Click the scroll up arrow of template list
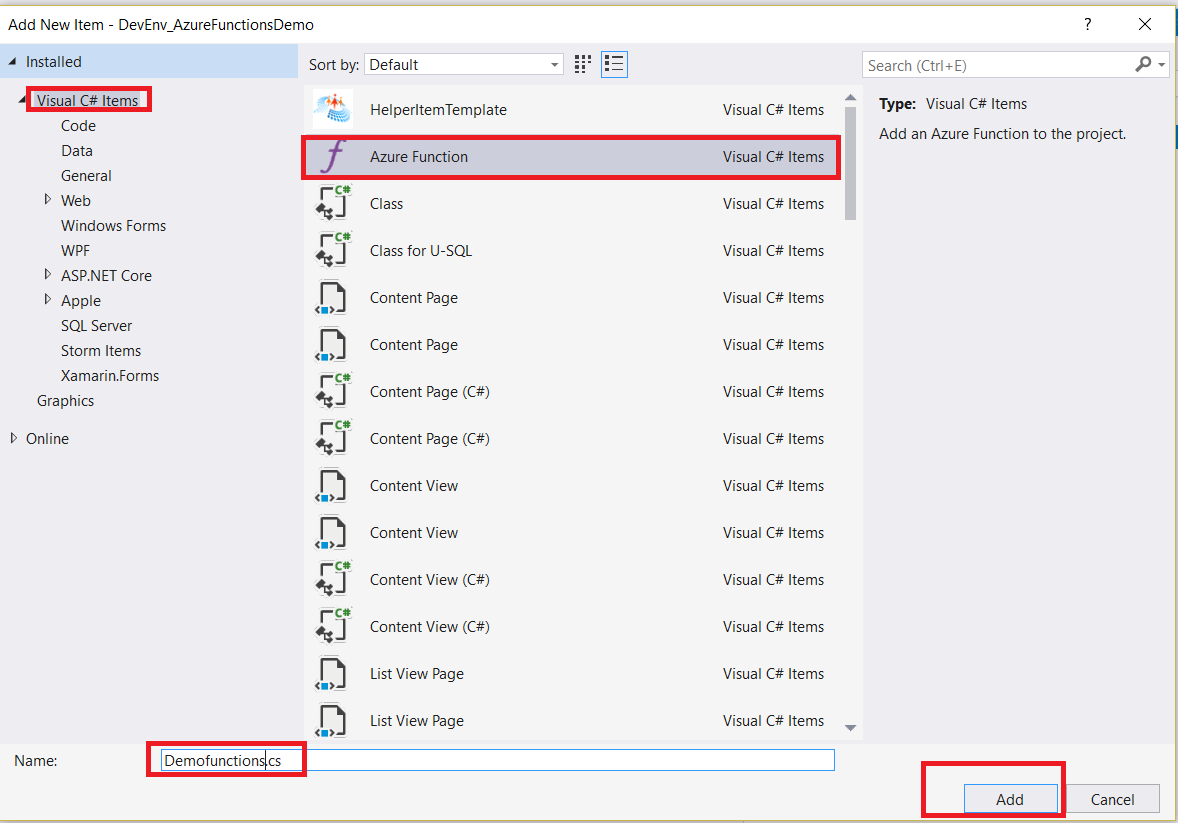Image resolution: width=1178 pixels, height=823 pixels. tap(850, 98)
